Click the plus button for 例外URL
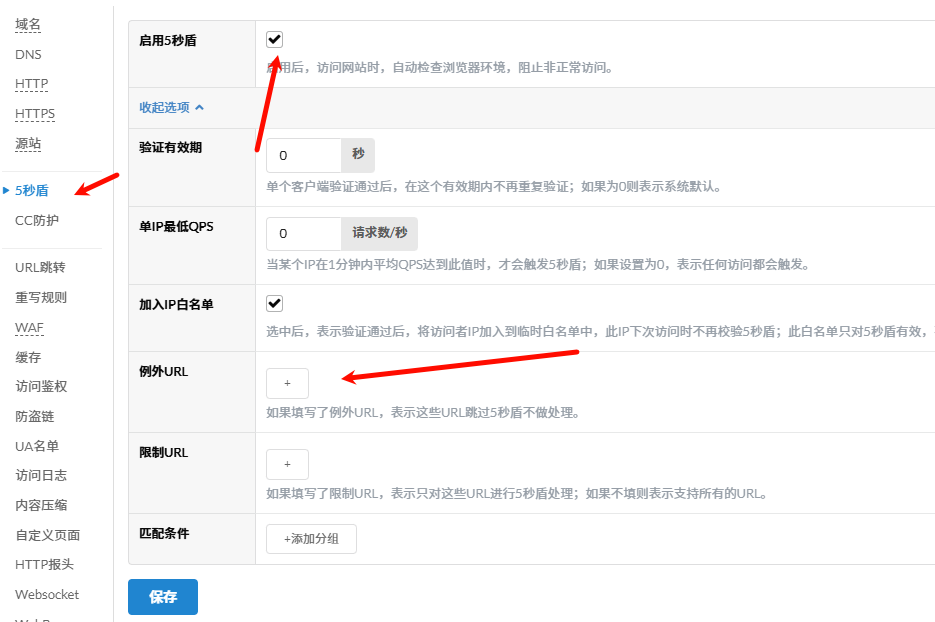 [x=287, y=383]
